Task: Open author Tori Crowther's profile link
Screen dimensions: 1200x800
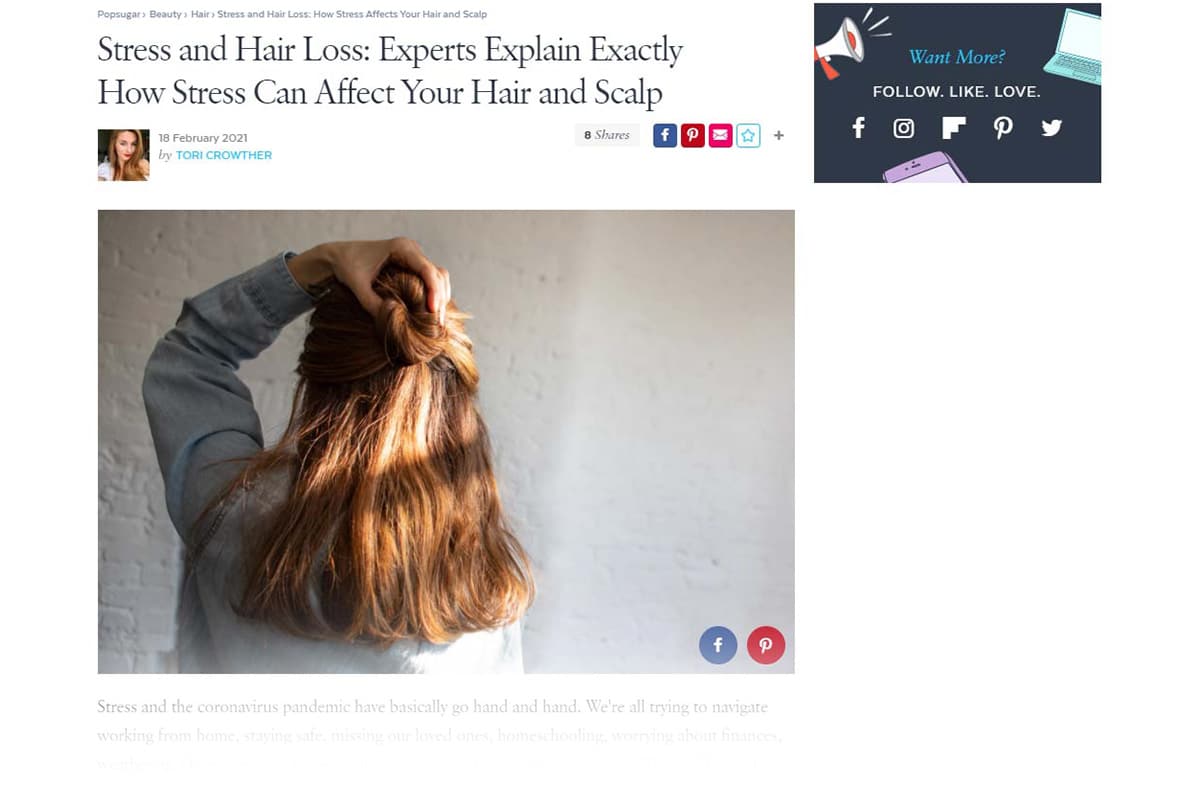Action: 224,155
